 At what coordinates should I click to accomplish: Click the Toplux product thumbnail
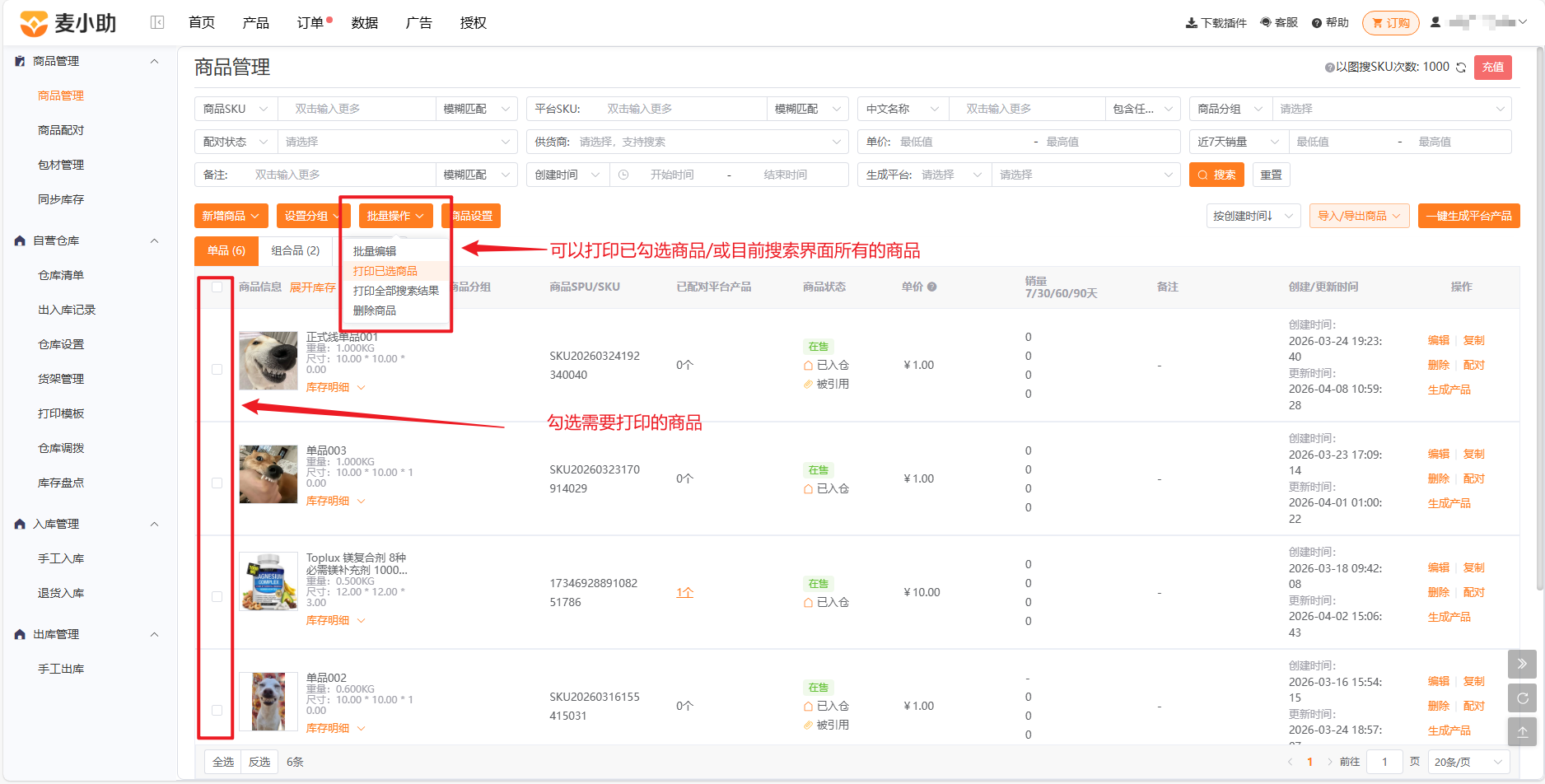268,581
